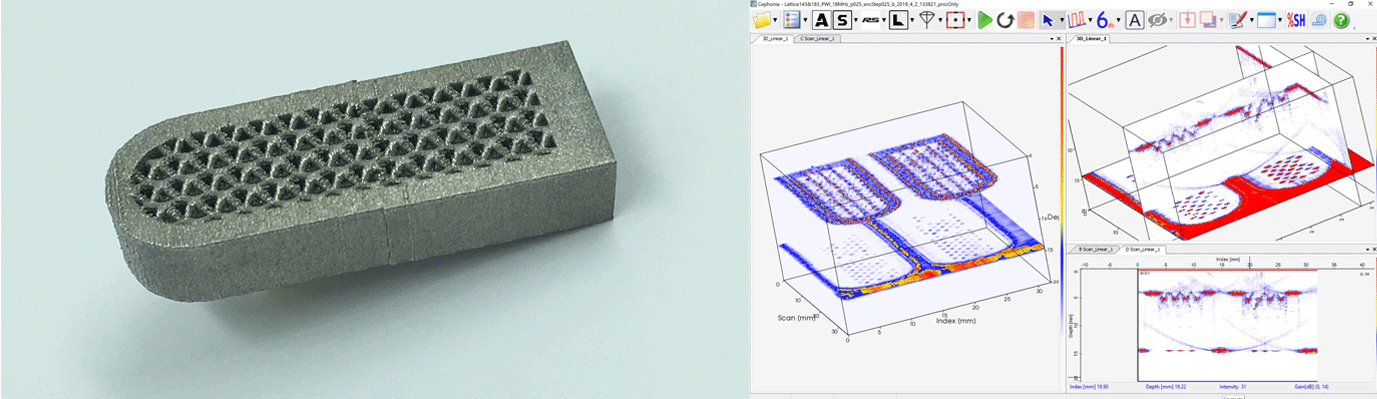
Task: Switch to the C Scan_Linear_1 tab
Action: tap(817, 39)
